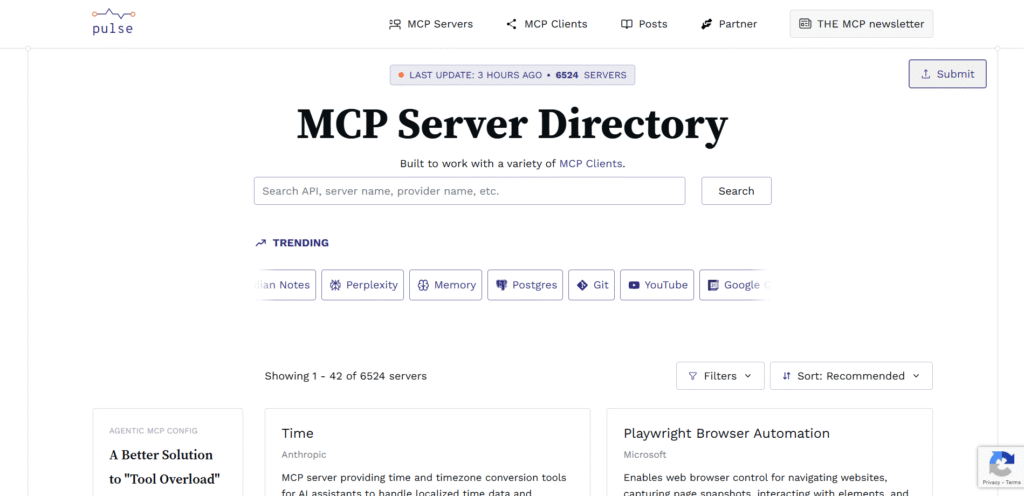The height and width of the screenshot is (496, 1024).
Task: Focus the server search input field
Action: 470,191
